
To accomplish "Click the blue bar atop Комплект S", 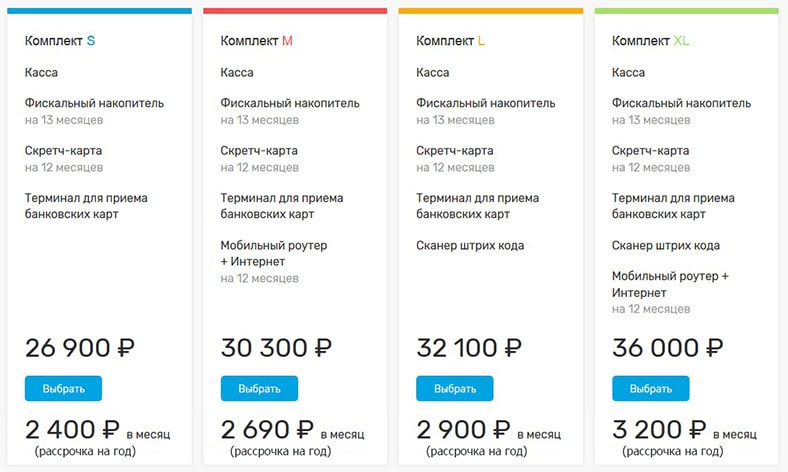I will tap(99, 11).
